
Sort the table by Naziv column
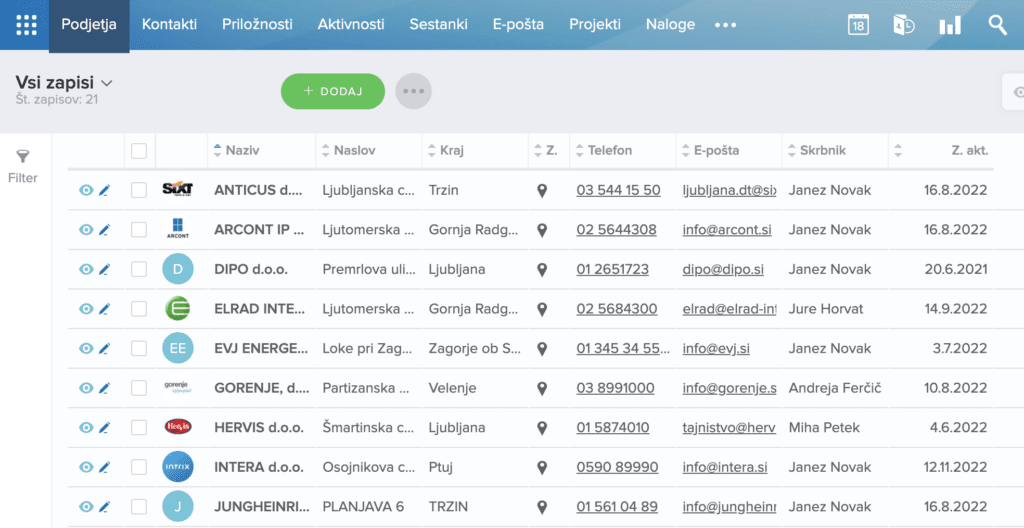click(243, 151)
